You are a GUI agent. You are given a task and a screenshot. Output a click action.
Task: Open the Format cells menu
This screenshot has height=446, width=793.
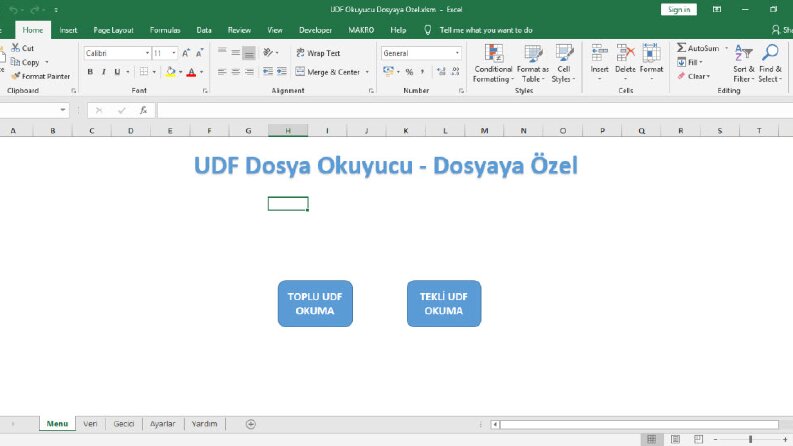pyautogui.click(x=651, y=62)
